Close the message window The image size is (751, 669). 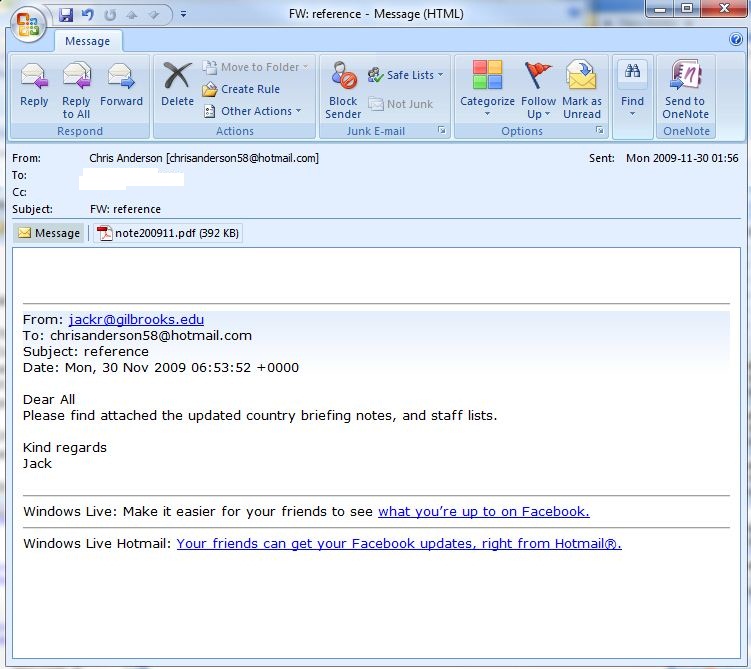pos(724,9)
